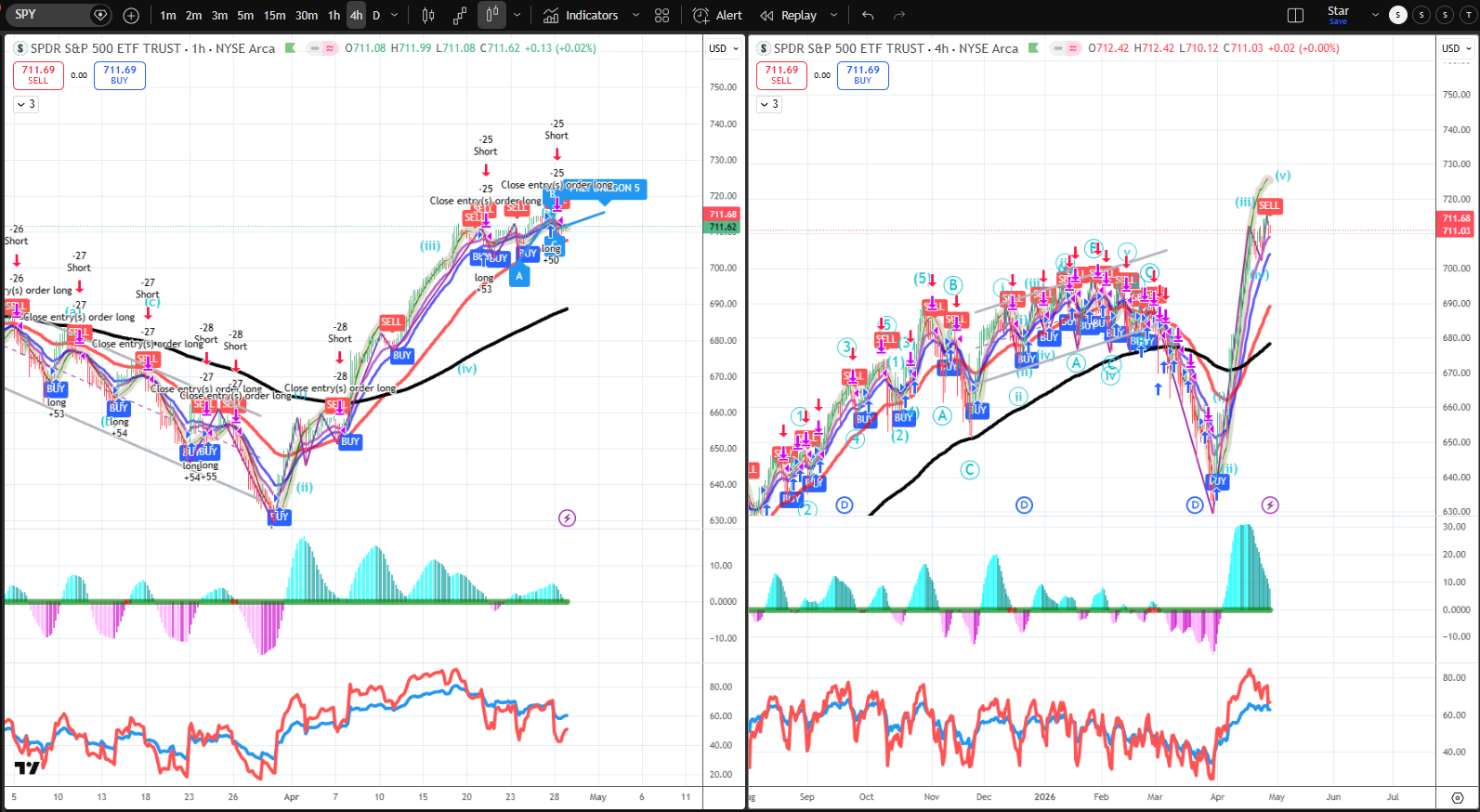
Task: Expand the Star layout menu chevron
Action: point(1375,15)
